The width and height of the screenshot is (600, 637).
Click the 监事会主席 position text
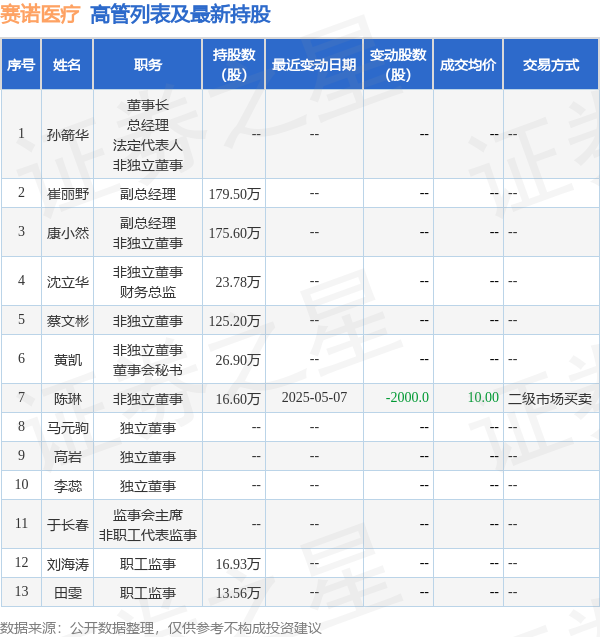coord(148,515)
